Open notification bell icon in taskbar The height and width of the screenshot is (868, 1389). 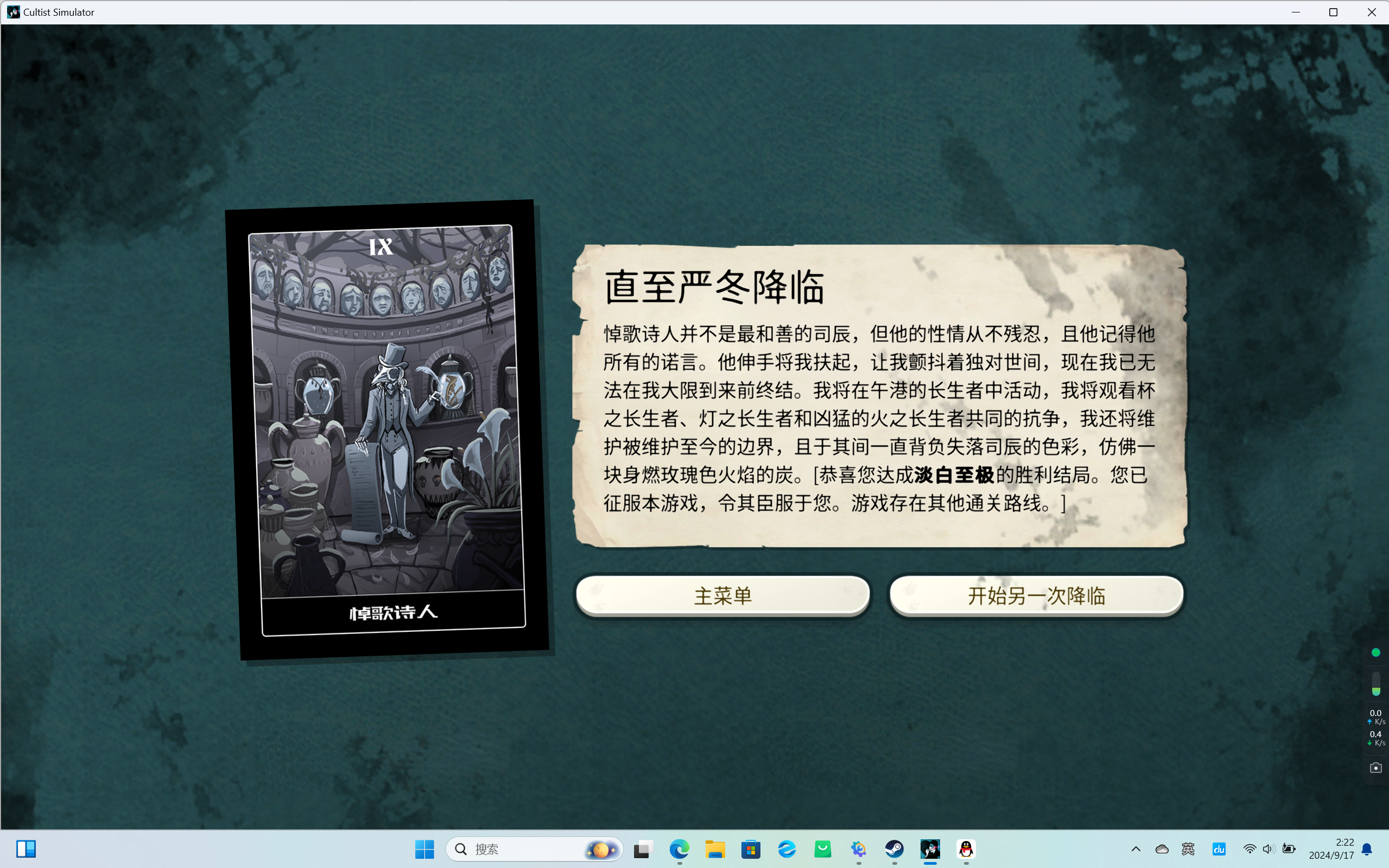pyautogui.click(x=1367, y=848)
